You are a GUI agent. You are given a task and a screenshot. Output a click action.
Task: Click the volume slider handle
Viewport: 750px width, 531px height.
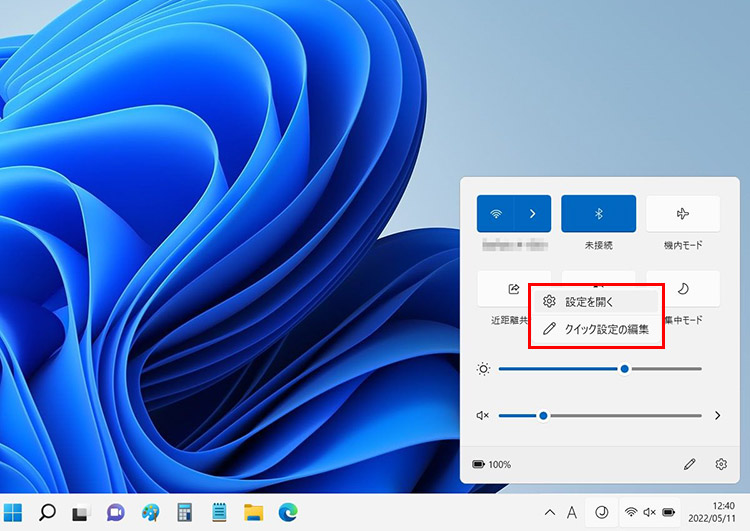coord(543,415)
